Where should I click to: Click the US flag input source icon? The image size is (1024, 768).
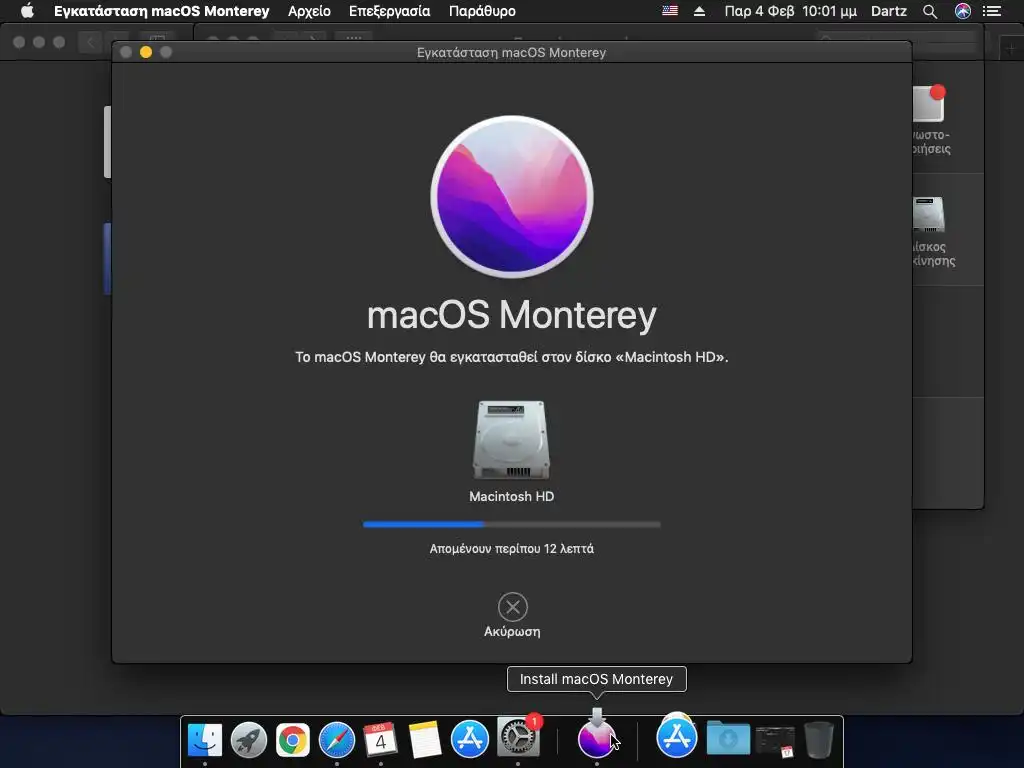(x=670, y=11)
